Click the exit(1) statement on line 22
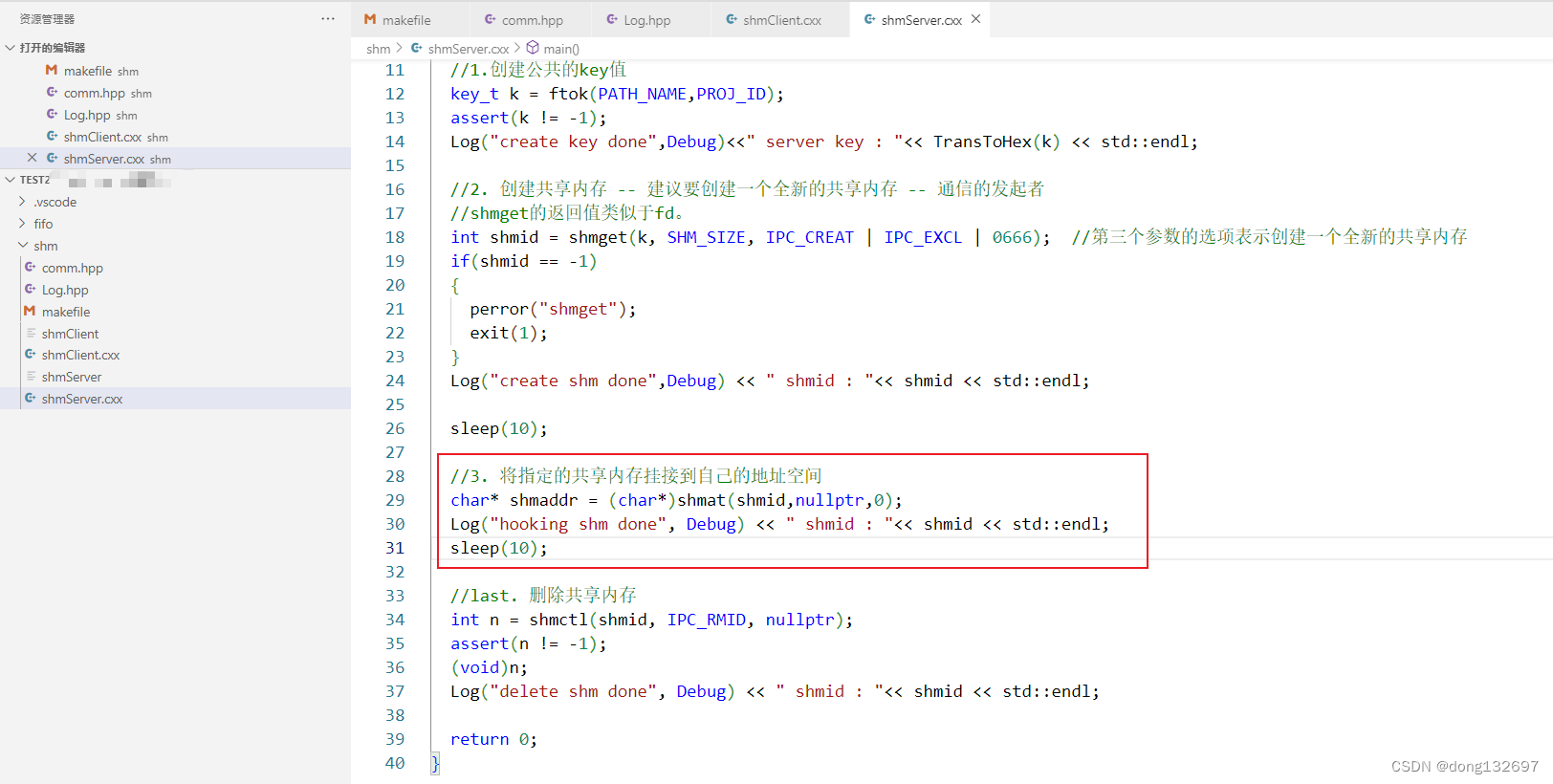Screen dimensions: 1553x784 tap(509, 333)
